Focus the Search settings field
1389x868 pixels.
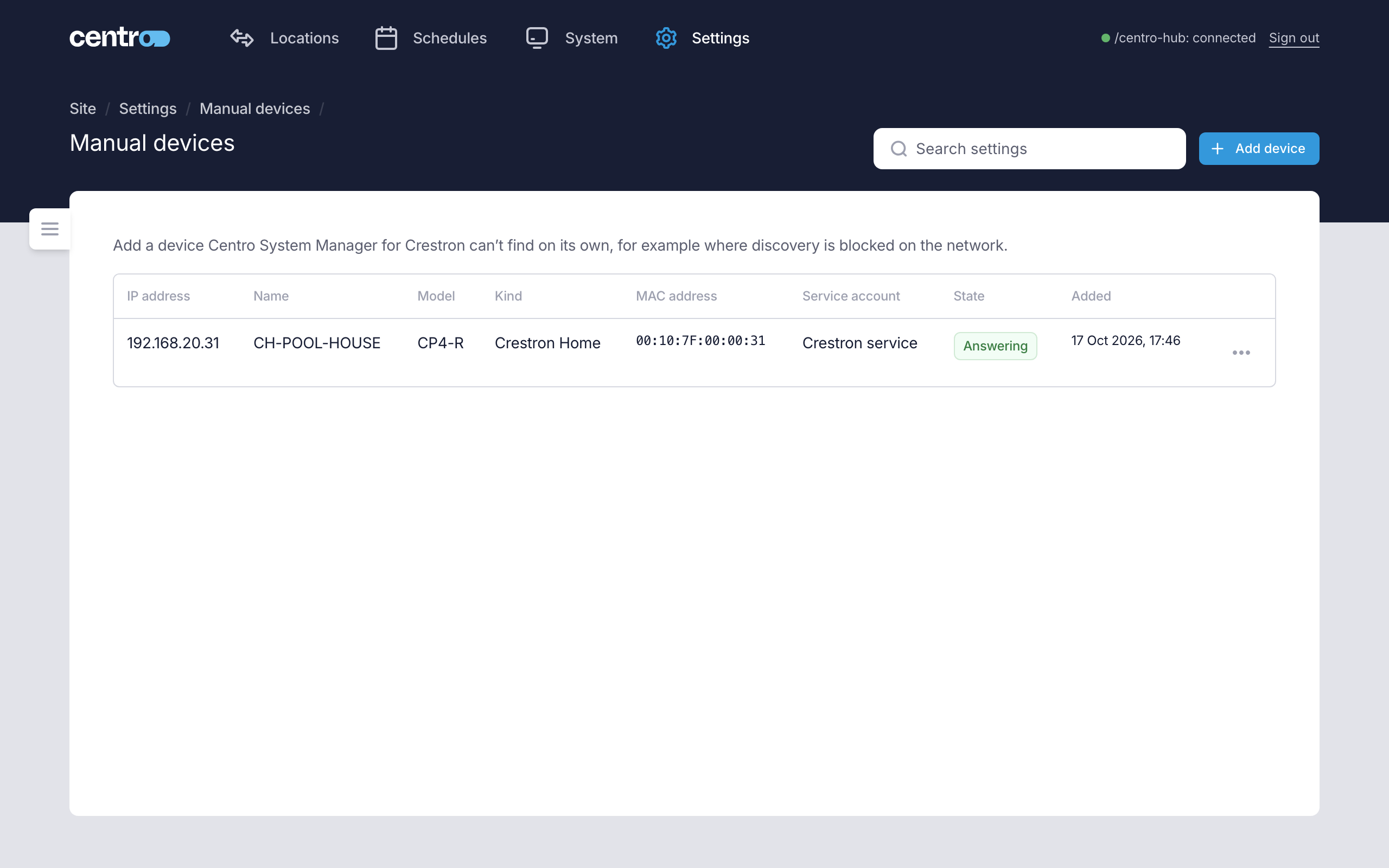1029,149
